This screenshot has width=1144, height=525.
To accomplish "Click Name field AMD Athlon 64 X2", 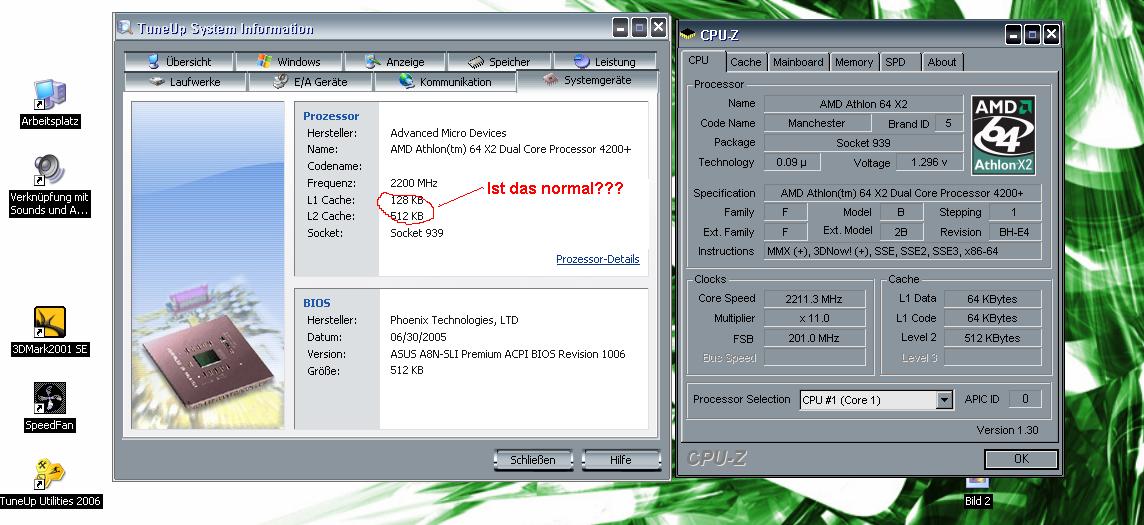I will [x=863, y=104].
